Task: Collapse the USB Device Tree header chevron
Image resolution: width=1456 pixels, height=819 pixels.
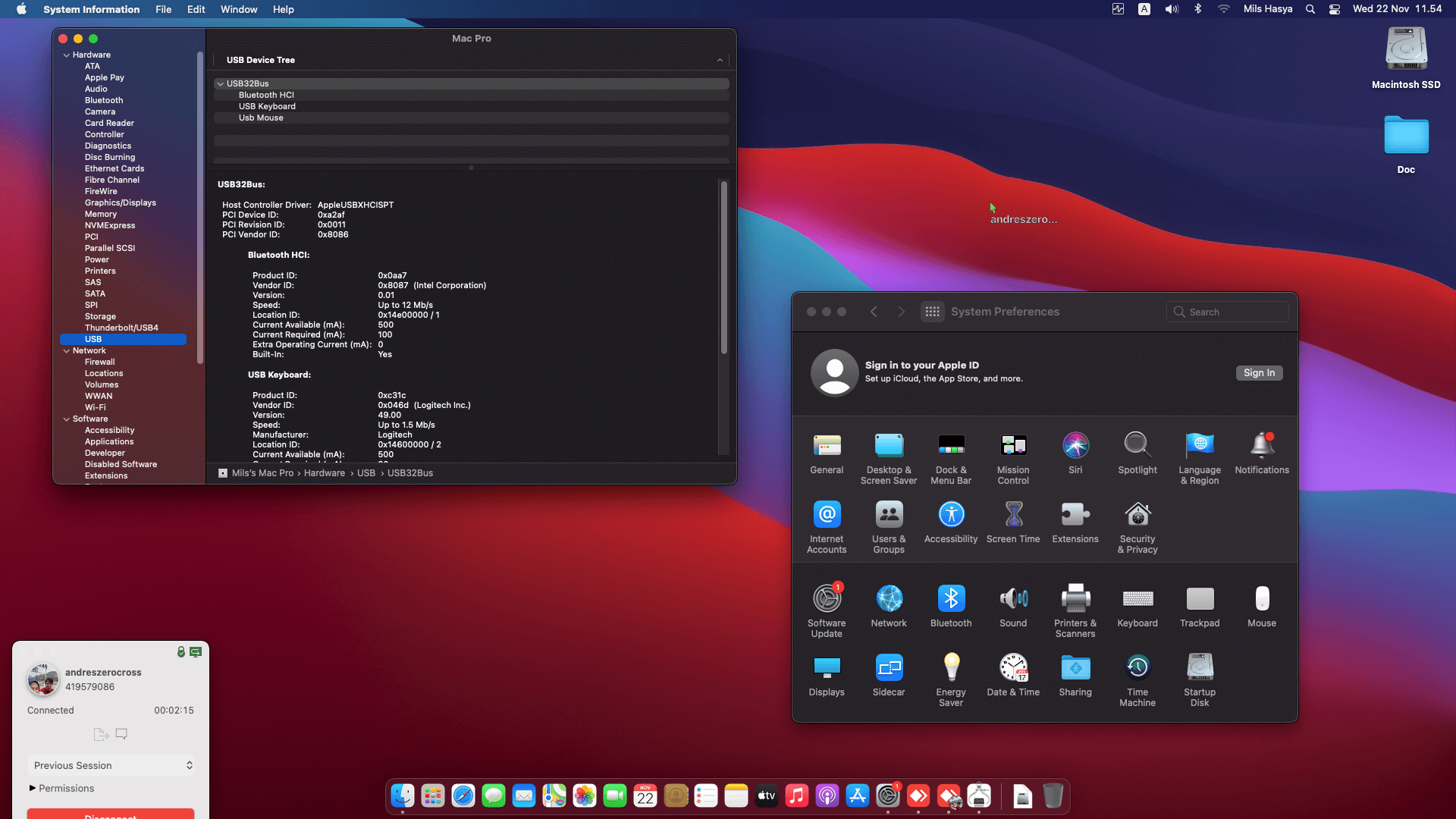Action: click(720, 61)
